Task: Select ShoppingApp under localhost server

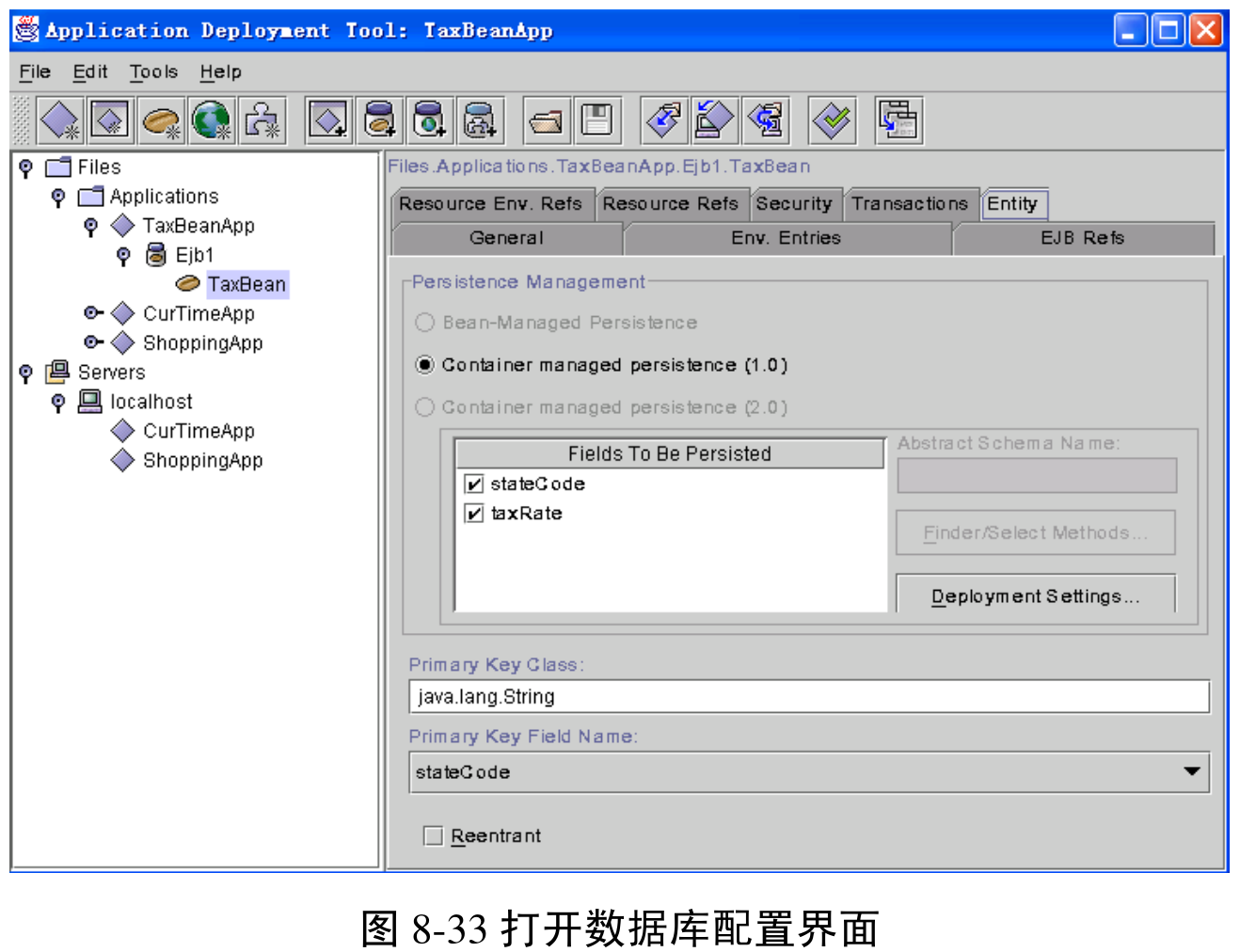Action: click(202, 460)
